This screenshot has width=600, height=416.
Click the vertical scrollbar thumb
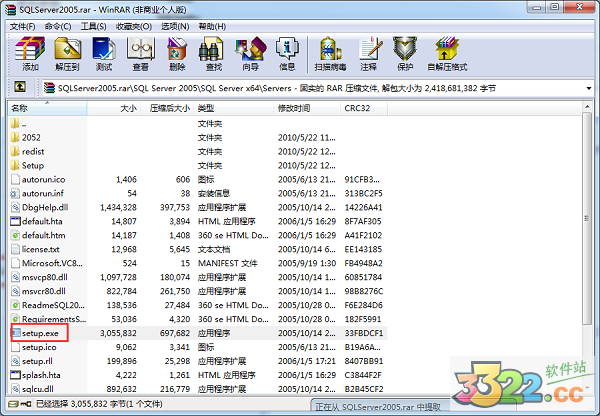pos(587,218)
